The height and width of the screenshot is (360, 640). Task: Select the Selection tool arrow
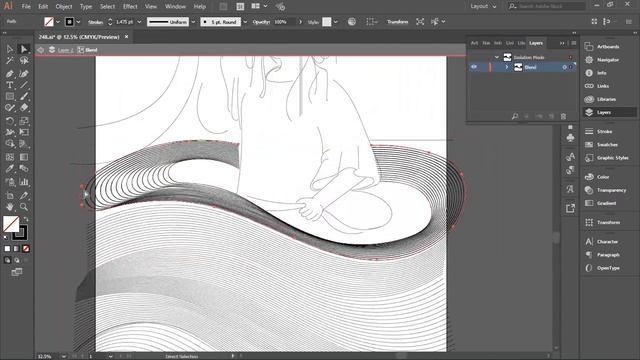10,49
